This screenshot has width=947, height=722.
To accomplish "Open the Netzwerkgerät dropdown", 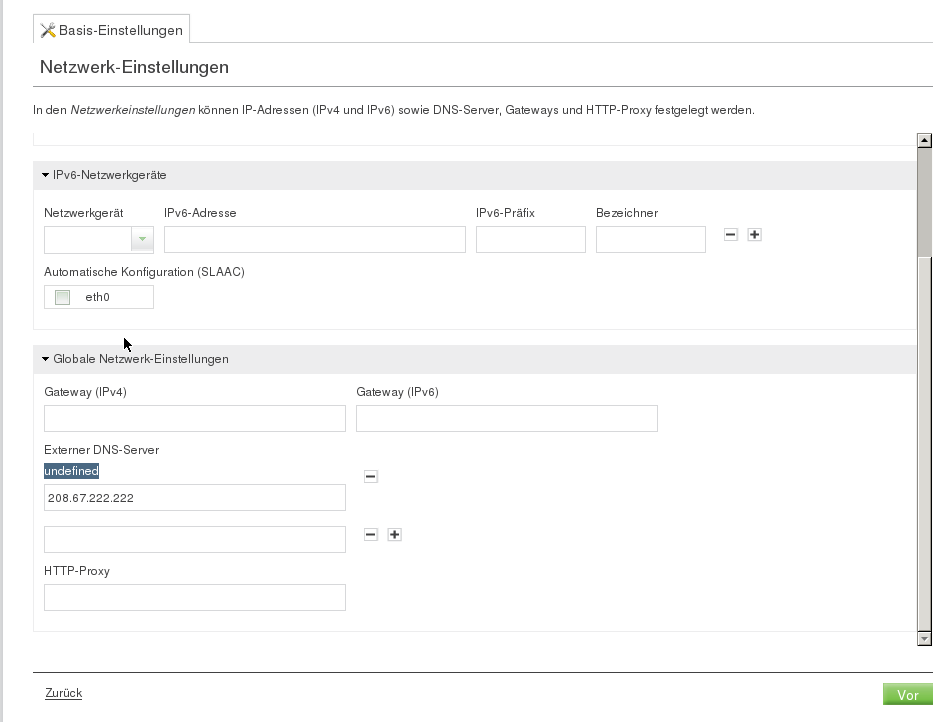I will 142,239.
